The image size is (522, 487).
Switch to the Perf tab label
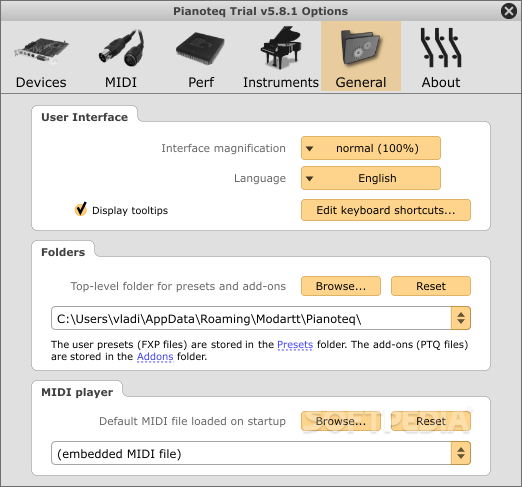pos(201,82)
